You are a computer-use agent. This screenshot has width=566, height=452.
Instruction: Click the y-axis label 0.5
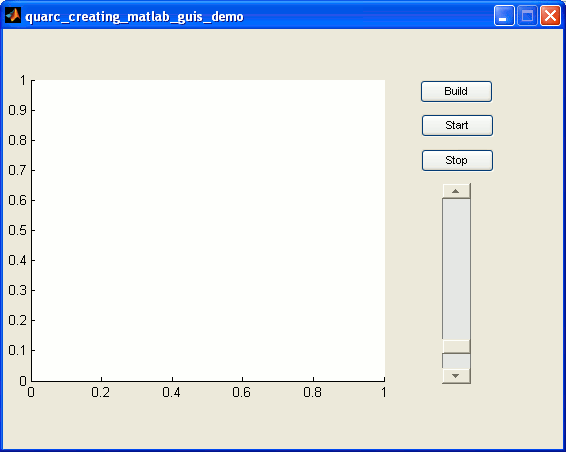tap(18, 230)
